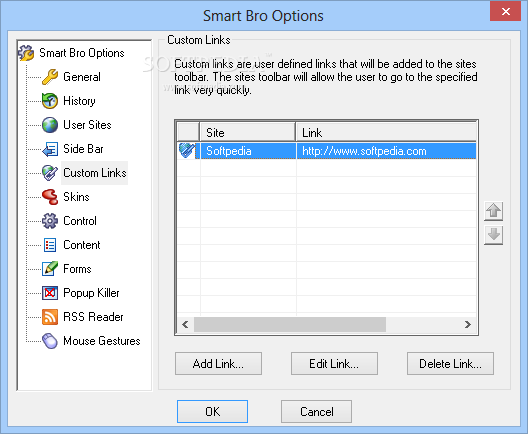Open Side Bar settings
Screen dimensions: 528x434
tap(83, 149)
